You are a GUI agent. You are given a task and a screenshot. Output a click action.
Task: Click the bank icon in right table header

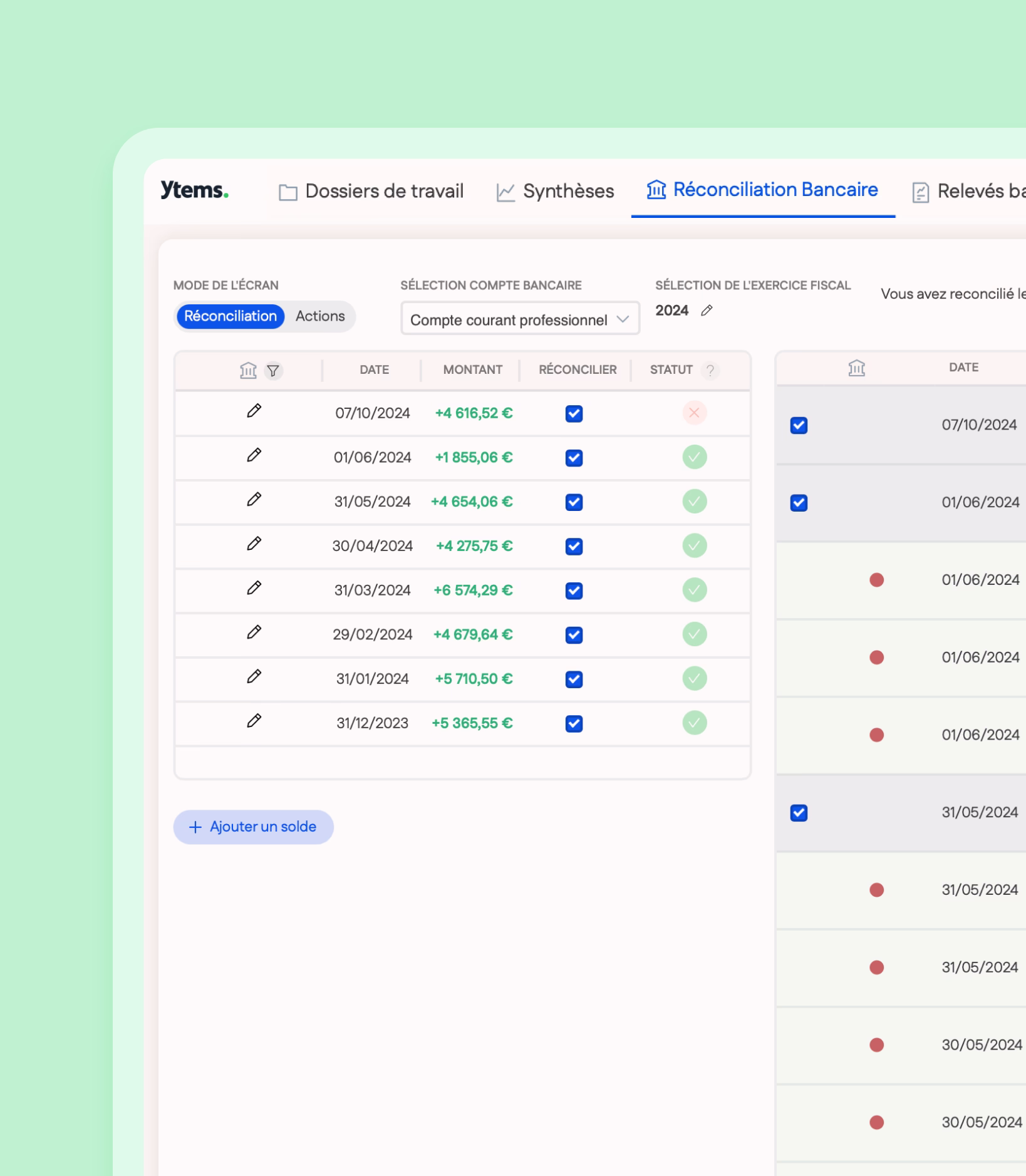(x=856, y=368)
